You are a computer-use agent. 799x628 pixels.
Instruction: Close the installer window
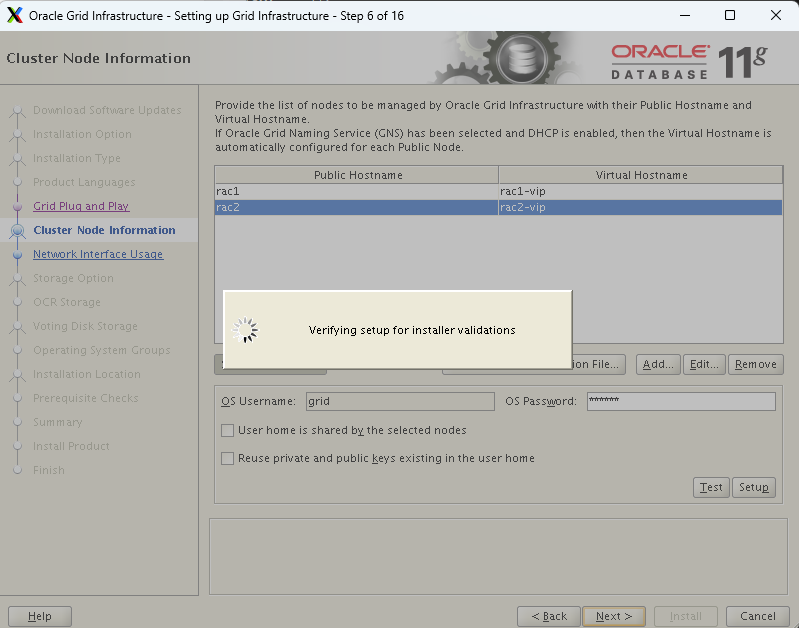776,15
